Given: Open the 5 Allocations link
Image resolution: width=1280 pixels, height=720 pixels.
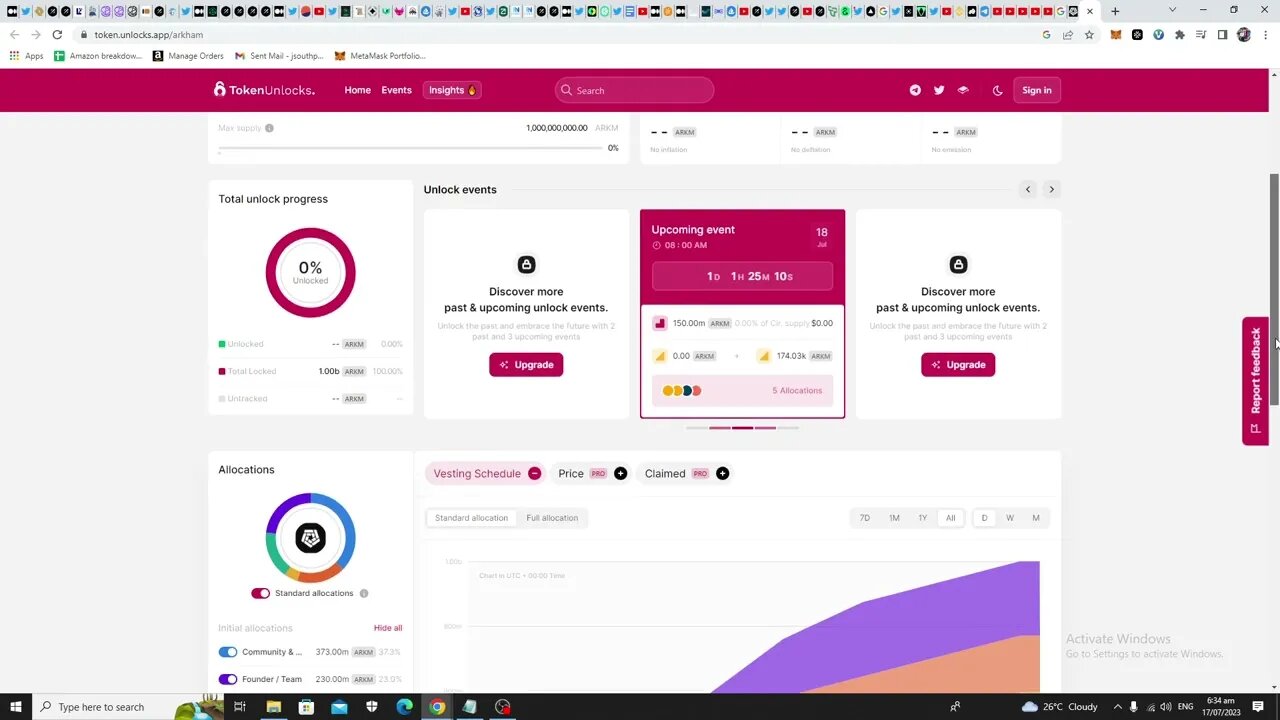Looking at the screenshot, I should [797, 391].
